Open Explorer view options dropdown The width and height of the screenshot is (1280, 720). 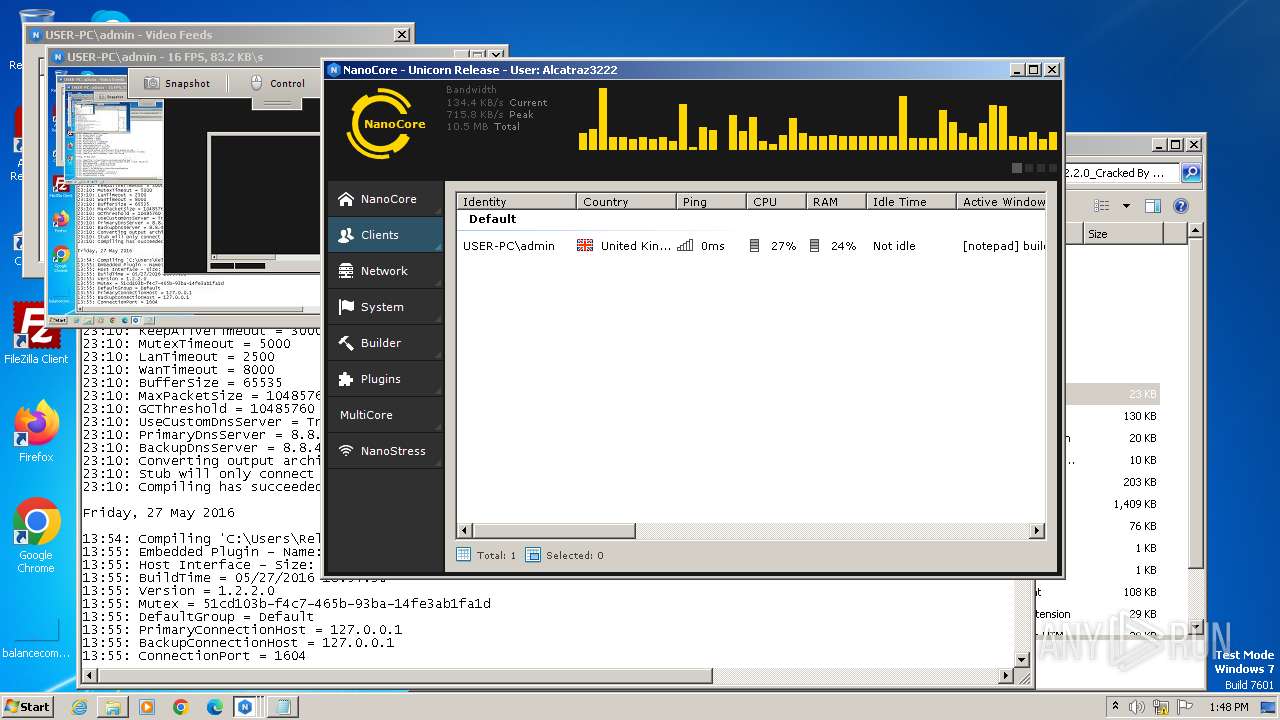(x=1125, y=206)
